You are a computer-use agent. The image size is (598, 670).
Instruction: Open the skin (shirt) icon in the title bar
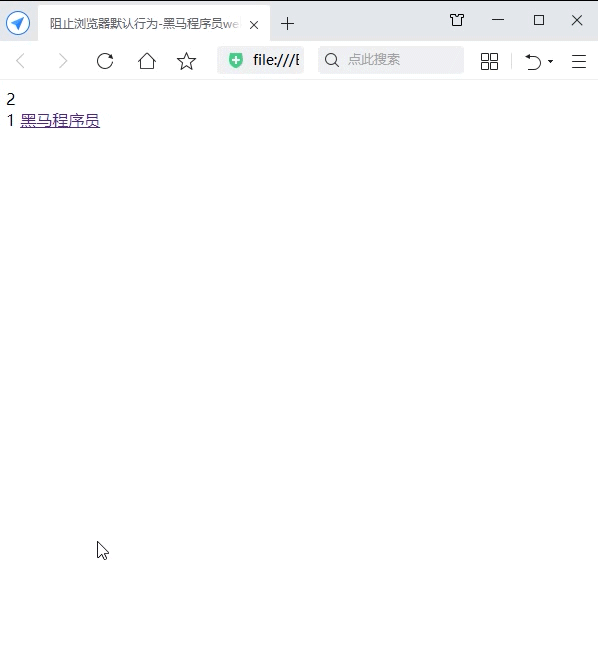pos(457,20)
